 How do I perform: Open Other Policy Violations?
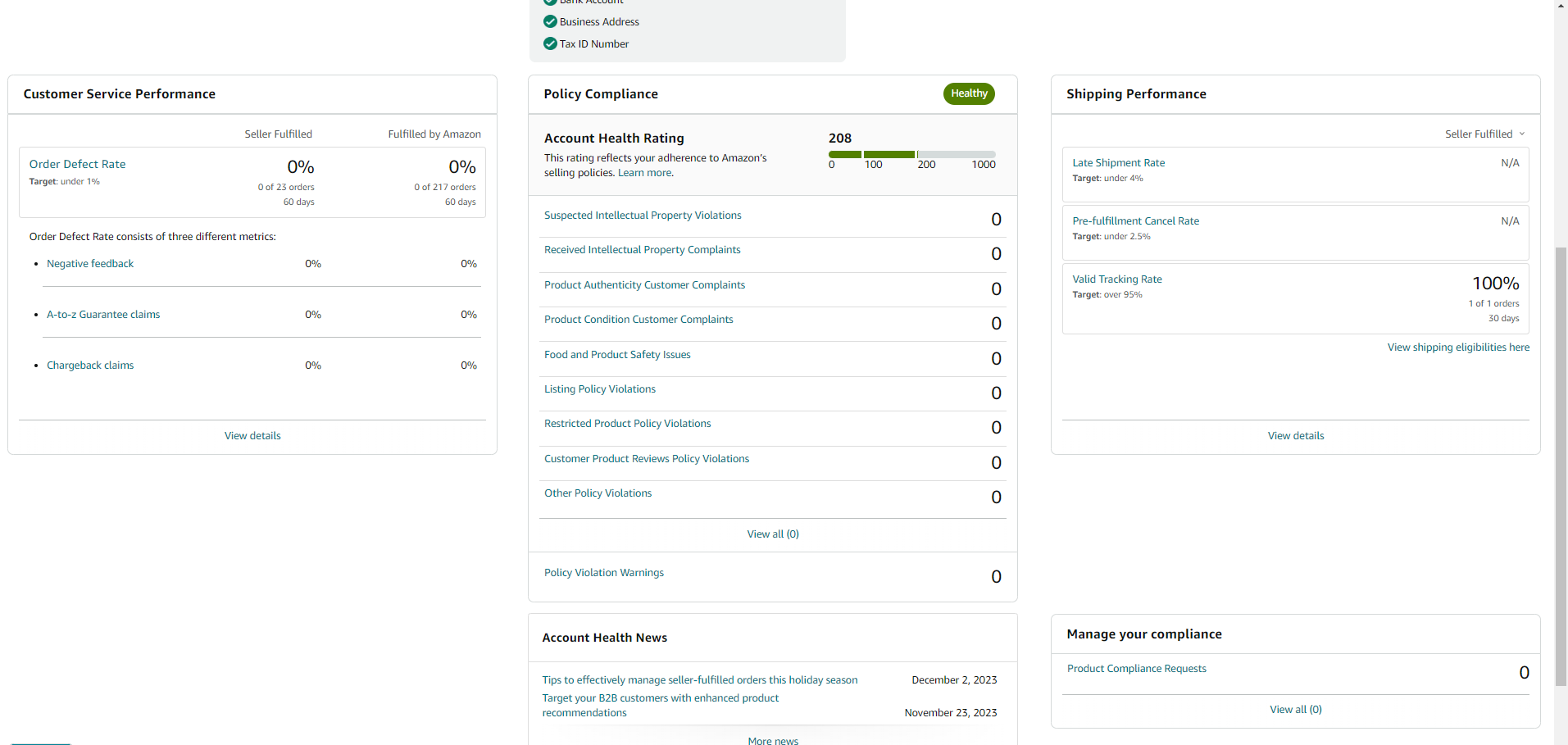[598, 493]
